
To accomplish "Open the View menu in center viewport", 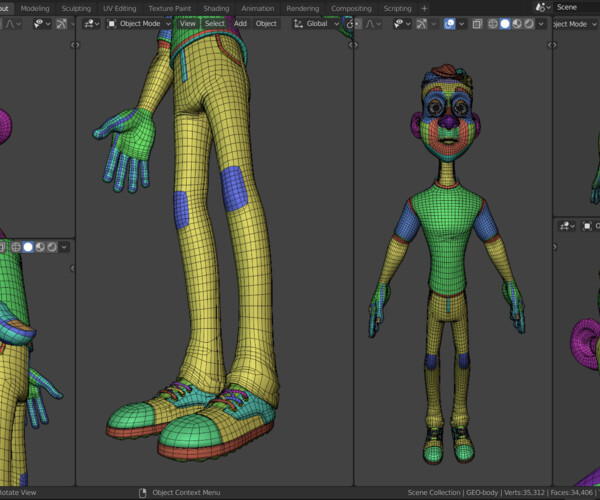I will (188, 23).
